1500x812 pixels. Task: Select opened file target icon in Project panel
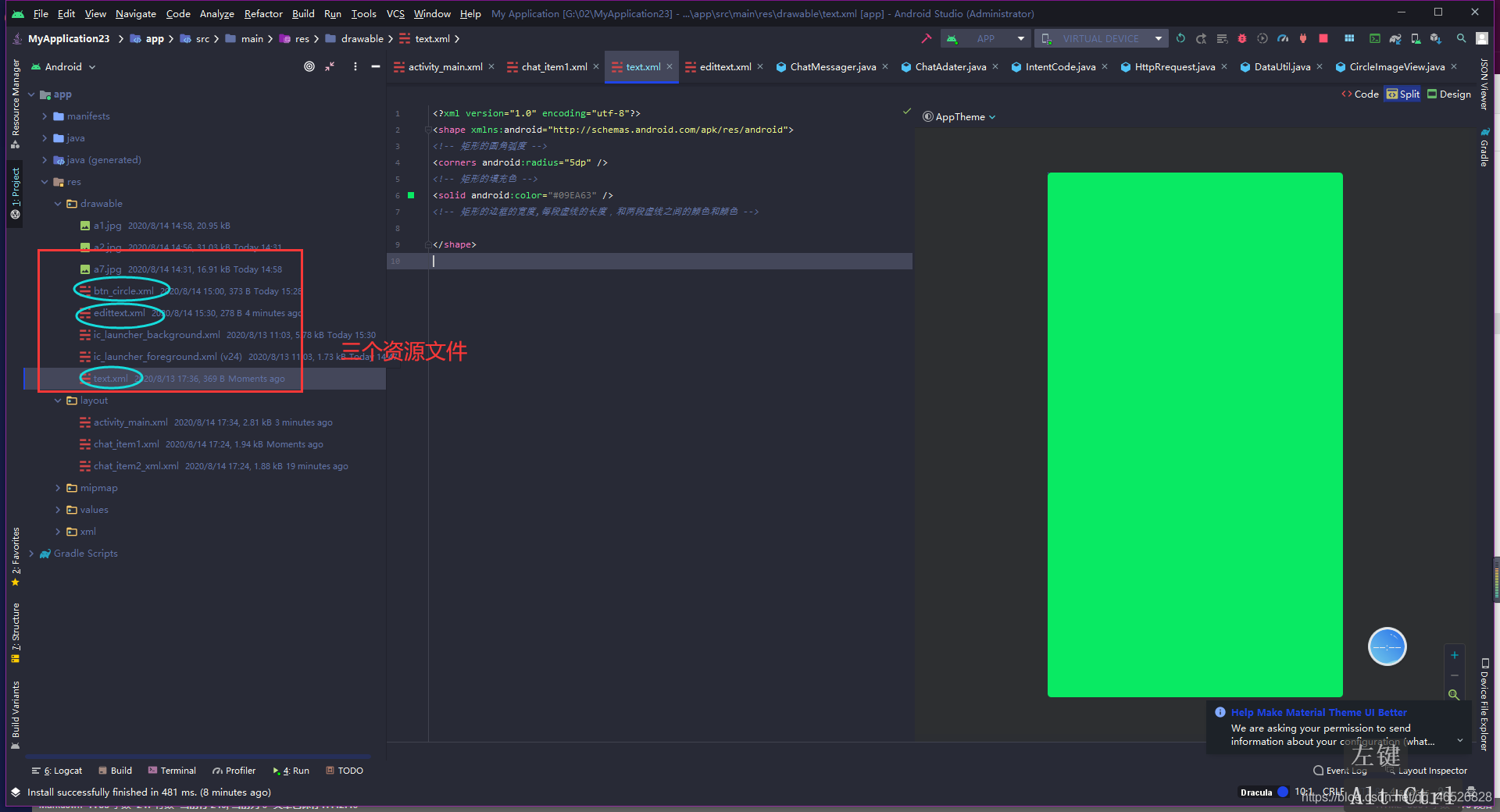(x=309, y=66)
